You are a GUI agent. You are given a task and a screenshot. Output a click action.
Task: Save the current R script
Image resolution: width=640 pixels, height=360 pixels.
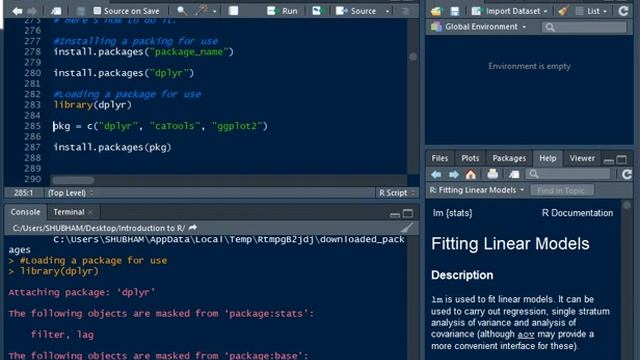tap(81, 11)
